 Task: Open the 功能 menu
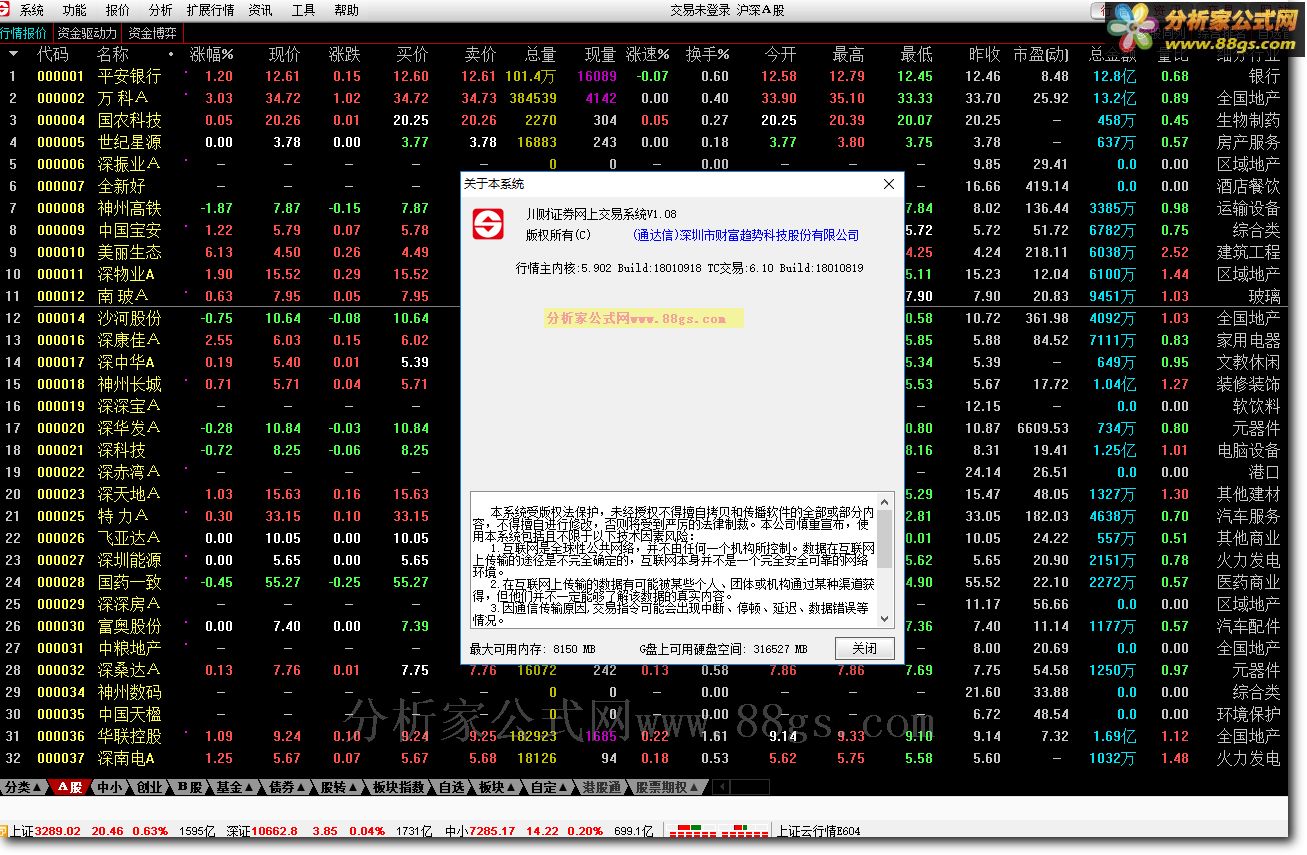[x=74, y=11]
